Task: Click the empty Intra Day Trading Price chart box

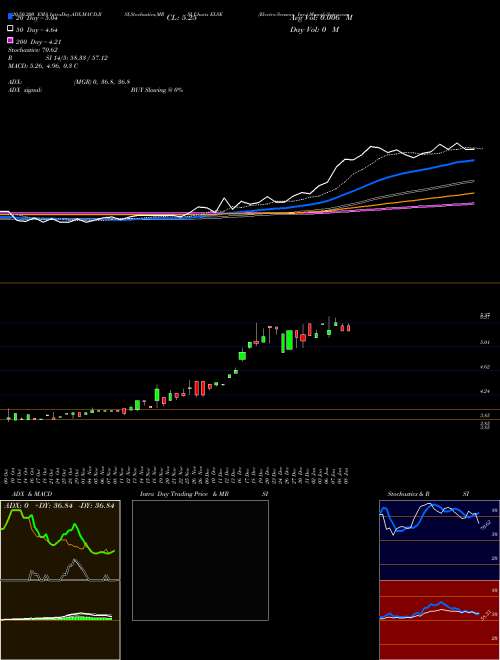Action: click(x=200, y=560)
